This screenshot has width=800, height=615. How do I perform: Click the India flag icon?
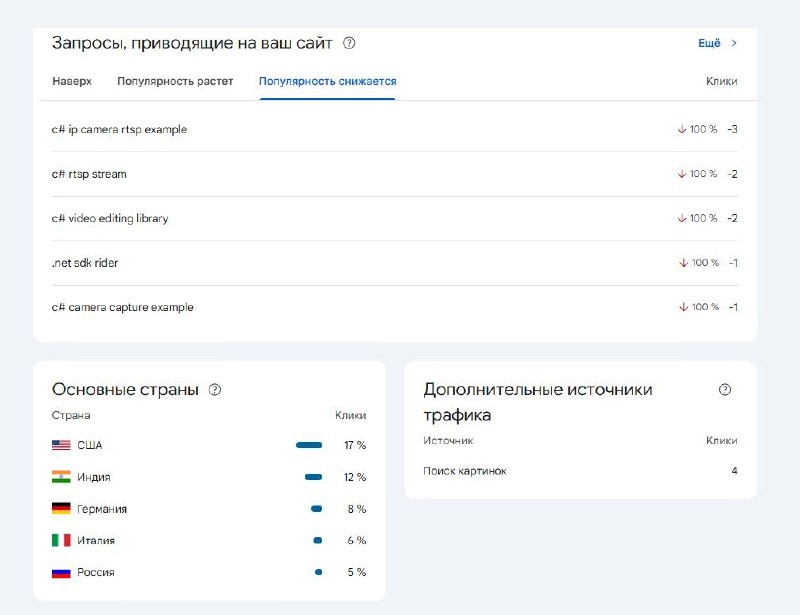(60, 475)
